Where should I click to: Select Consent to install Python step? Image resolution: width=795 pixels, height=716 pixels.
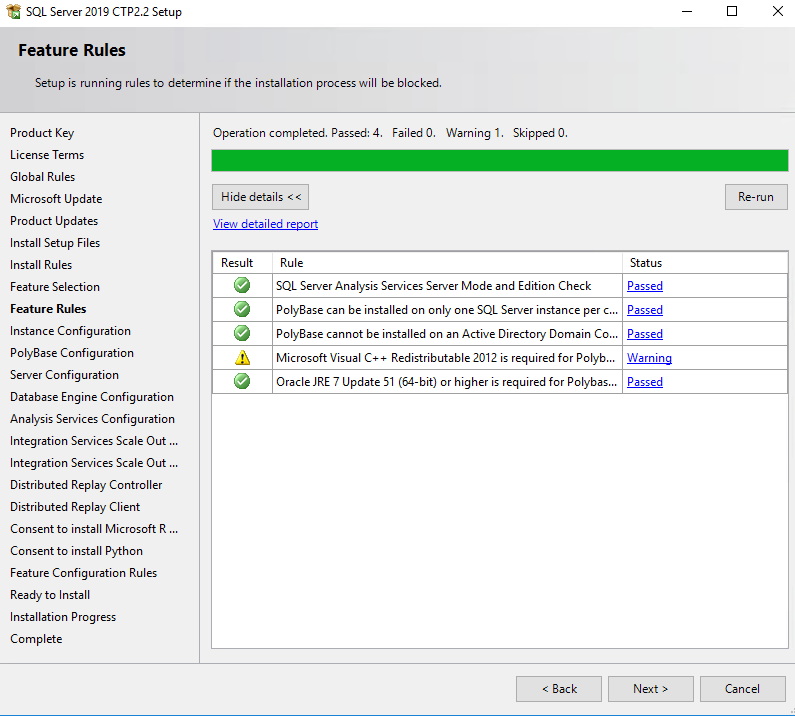[x=77, y=551]
